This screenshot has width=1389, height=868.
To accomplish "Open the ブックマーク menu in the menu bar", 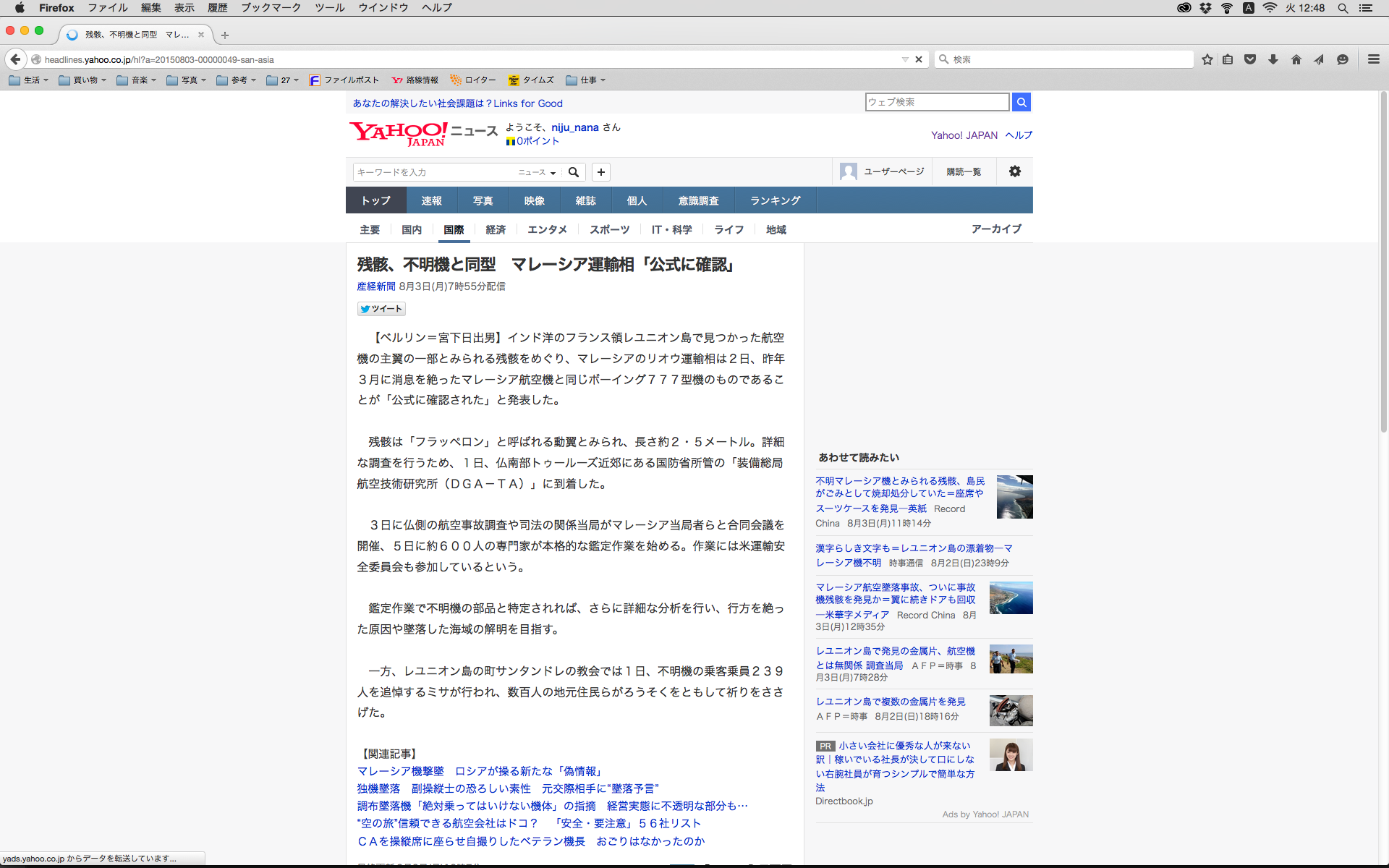I will pyautogui.click(x=271, y=8).
